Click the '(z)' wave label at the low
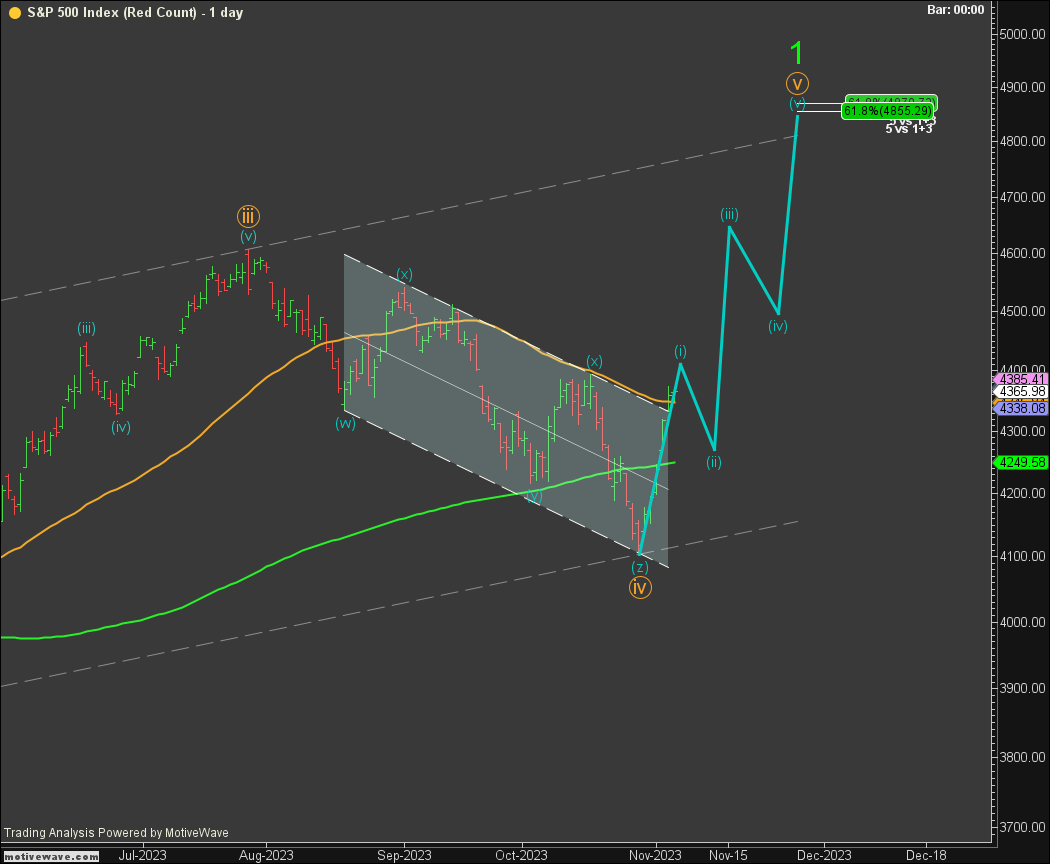Viewport: 1050px width, 864px height. click(640, 567)
